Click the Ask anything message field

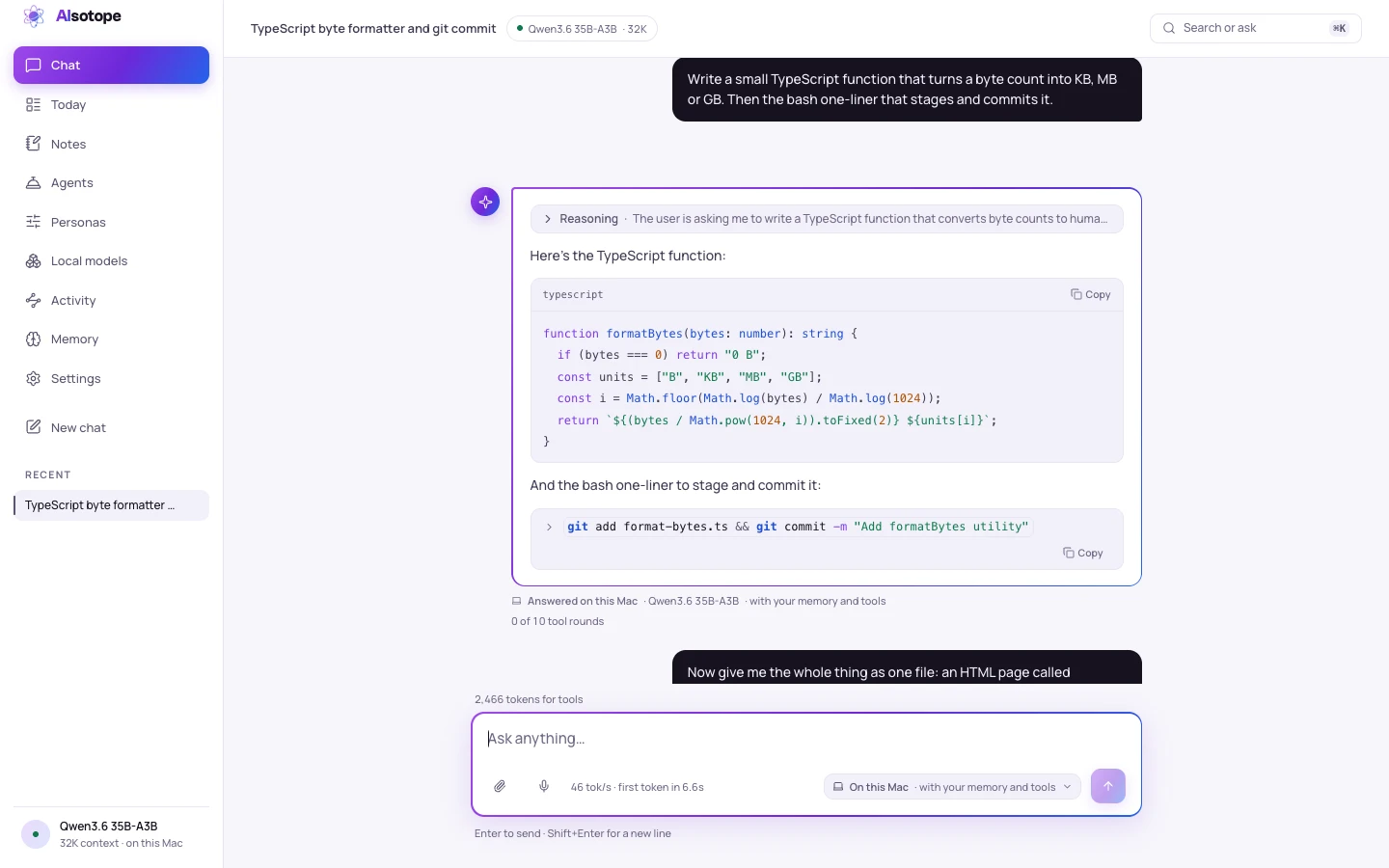pyautogui.click(x=805, y=739)
